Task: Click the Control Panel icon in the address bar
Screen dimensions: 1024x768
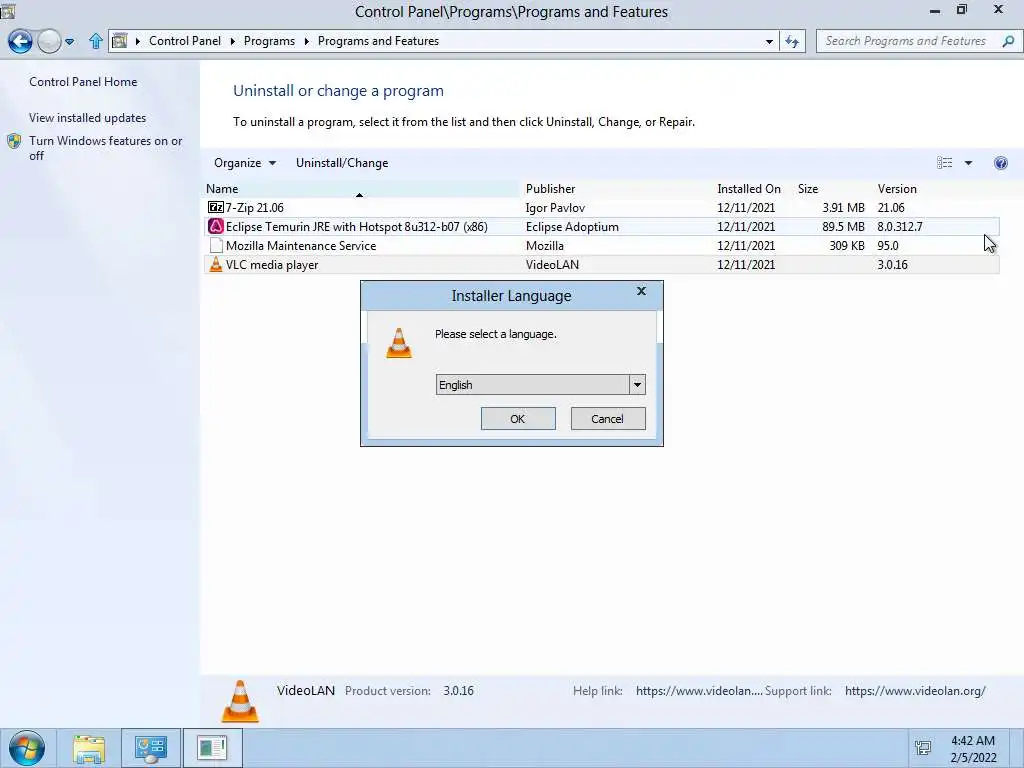Action: click(120, 41)
